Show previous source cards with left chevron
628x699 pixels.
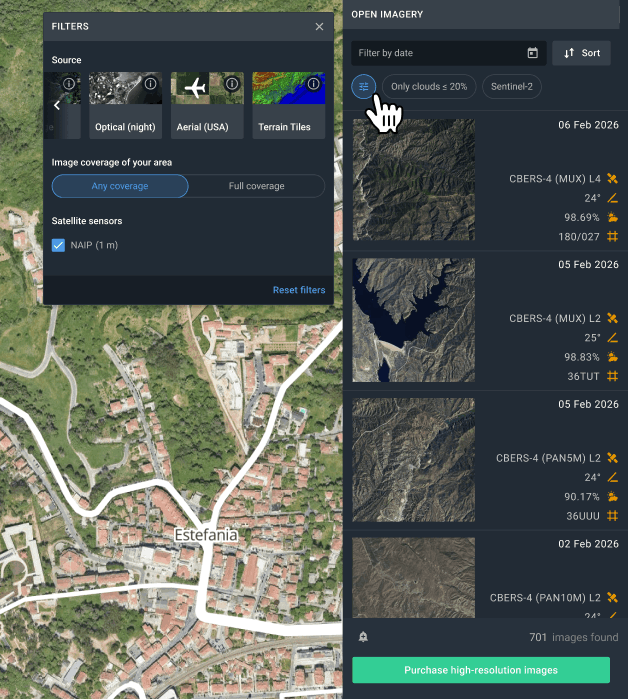(x=57, y=105)
